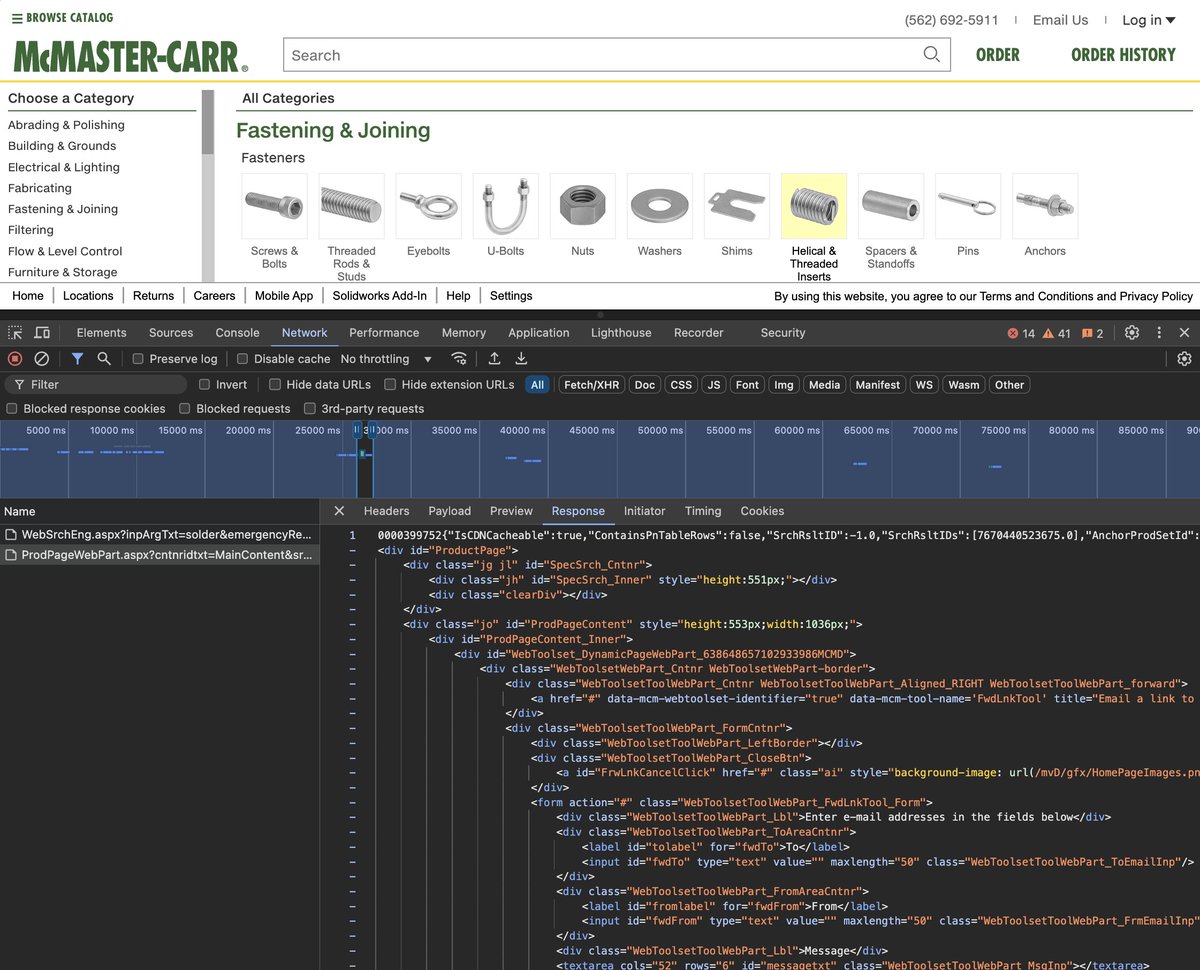The width and height of the screenshot is (1200, 970).
Task: Open DevTools three-dot customize menu
Action: [x=1159, y=333]
